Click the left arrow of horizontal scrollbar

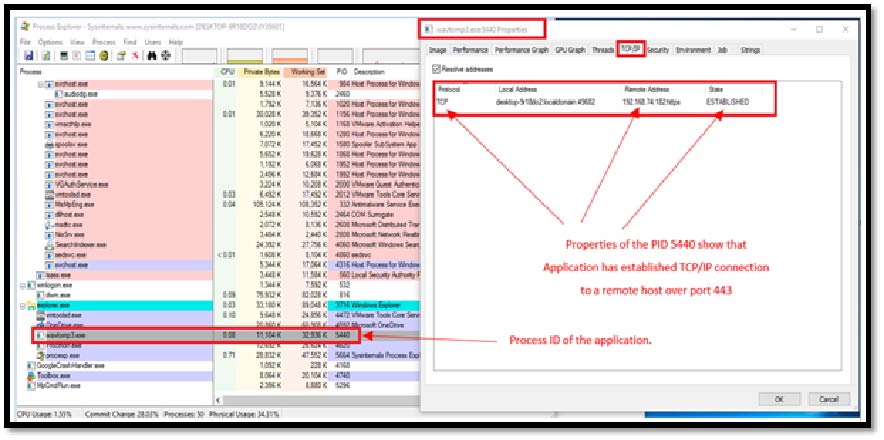pyautogui.click(x=219, y=401)
